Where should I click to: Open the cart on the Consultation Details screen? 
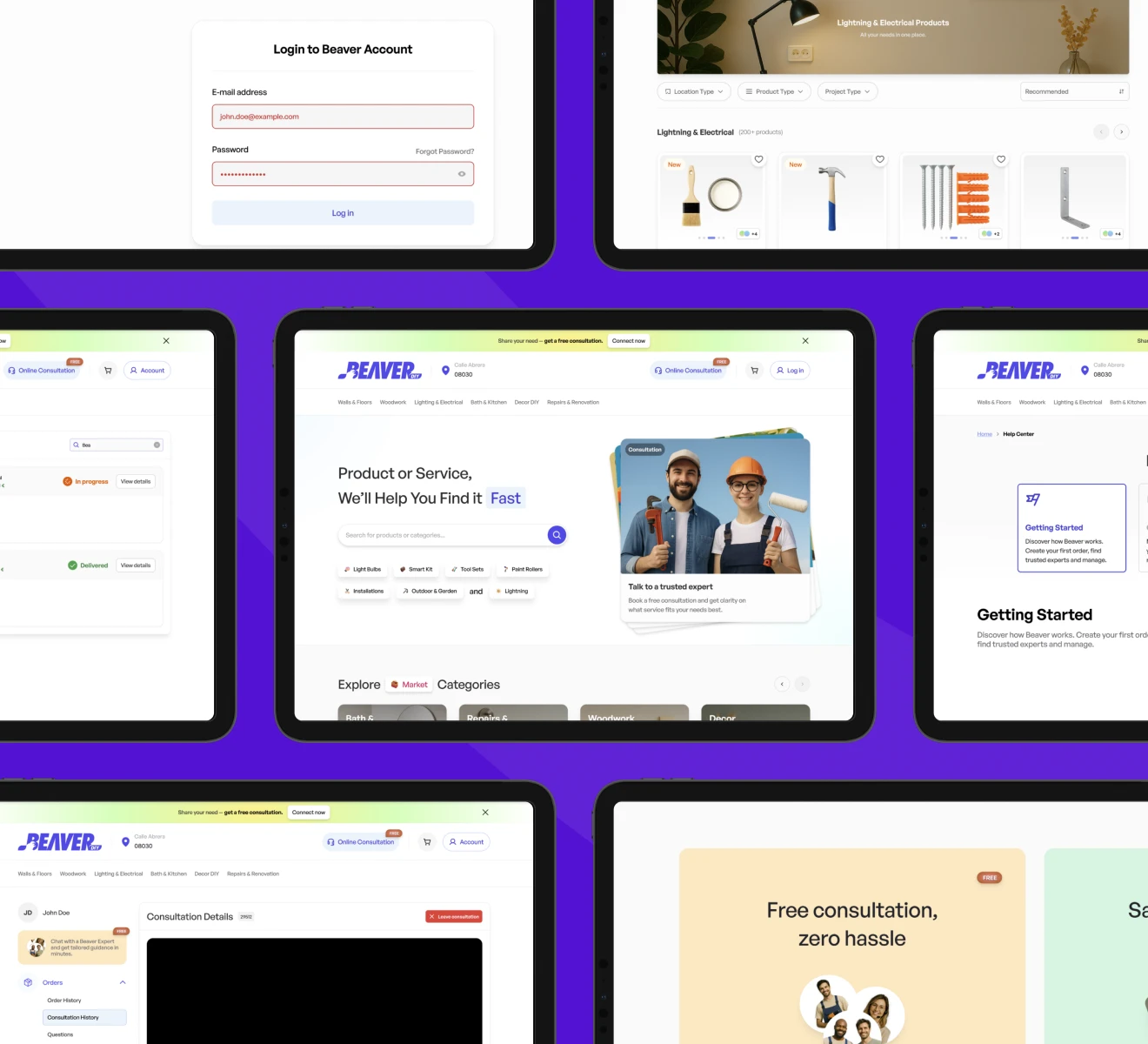427,842
